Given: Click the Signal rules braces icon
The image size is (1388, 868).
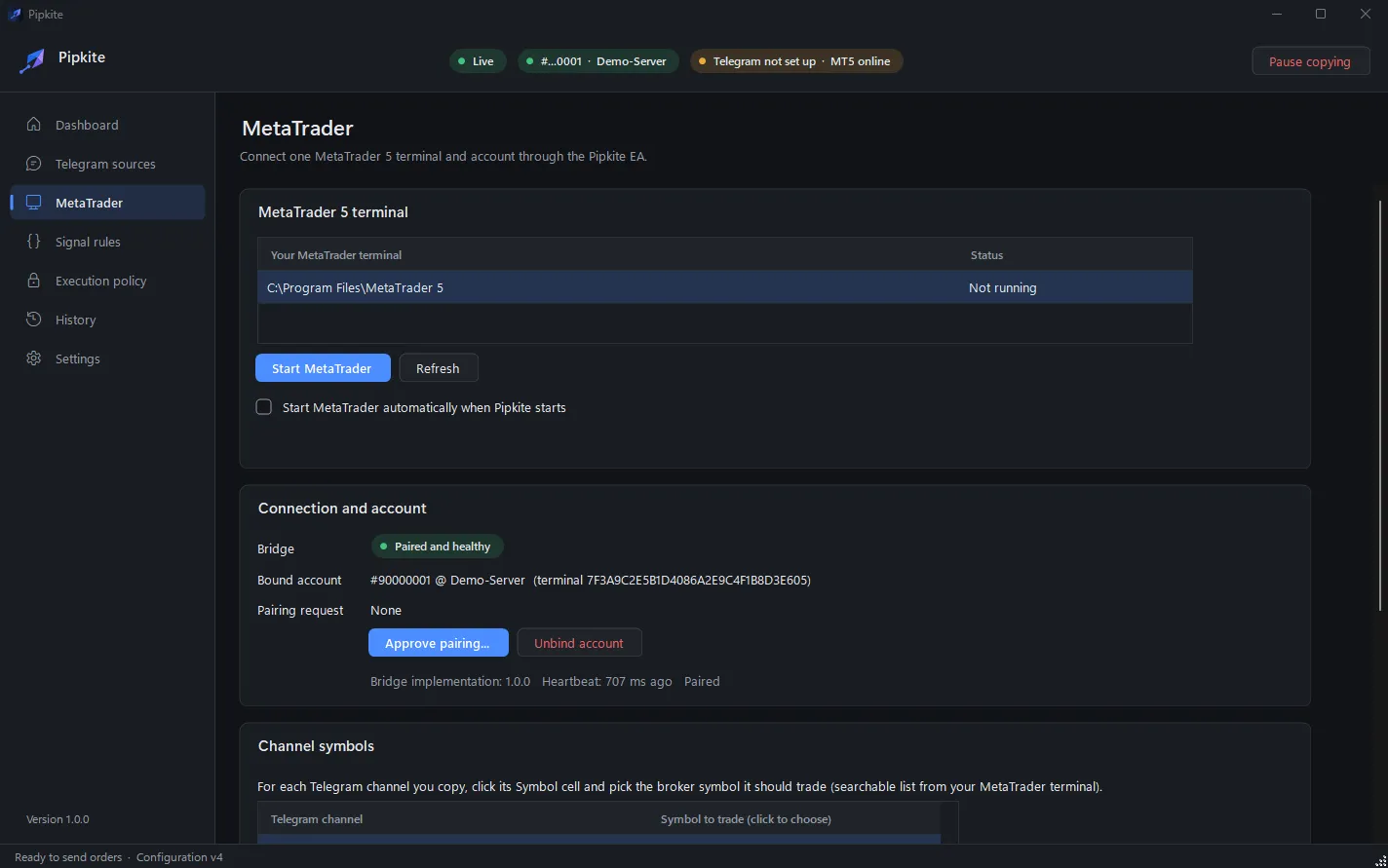Looking at the screenshot, I should pos(34,242).
